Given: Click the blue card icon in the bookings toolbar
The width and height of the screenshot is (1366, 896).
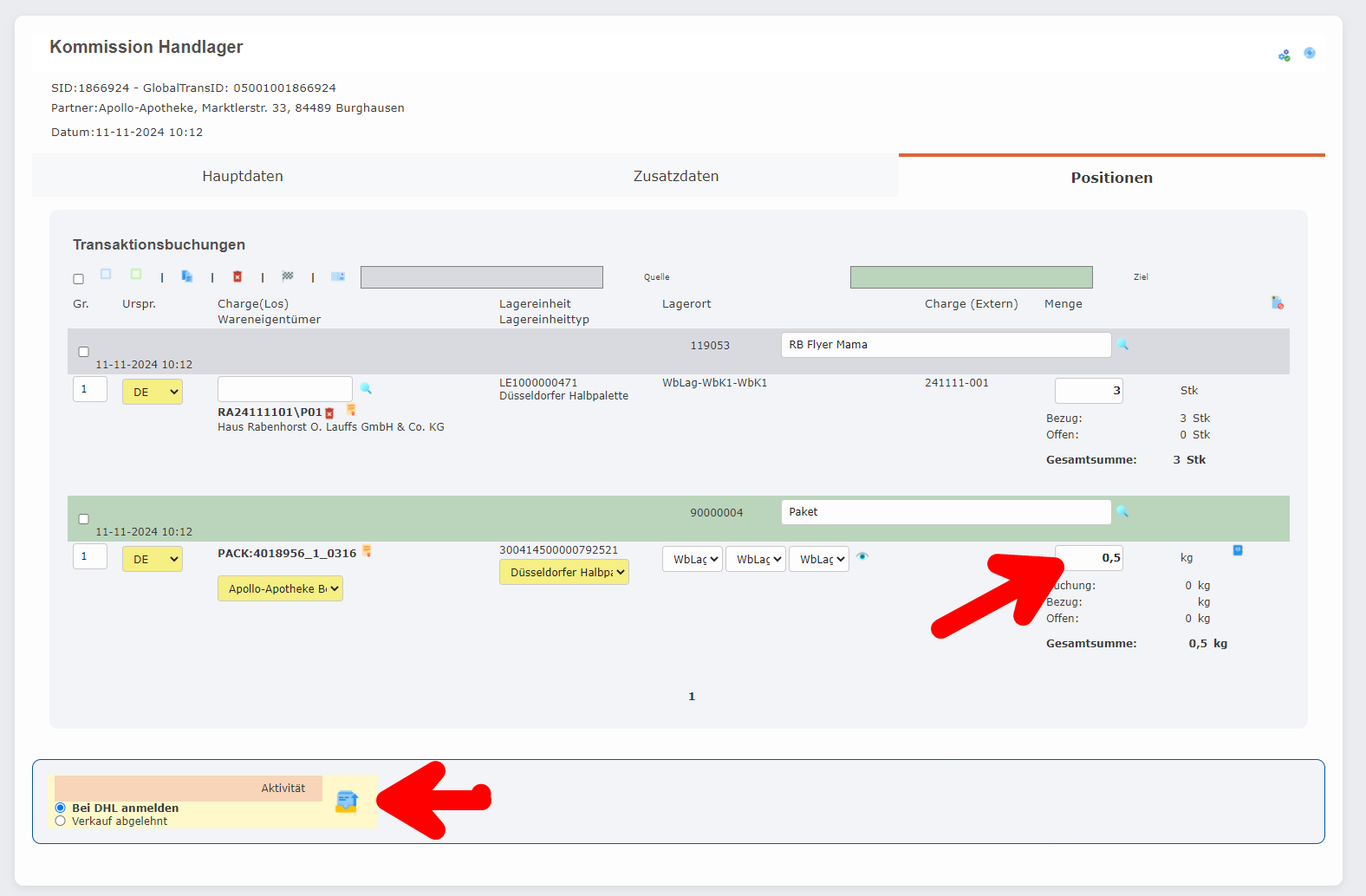Looking at the screenshot, I should tap(338, 276).
